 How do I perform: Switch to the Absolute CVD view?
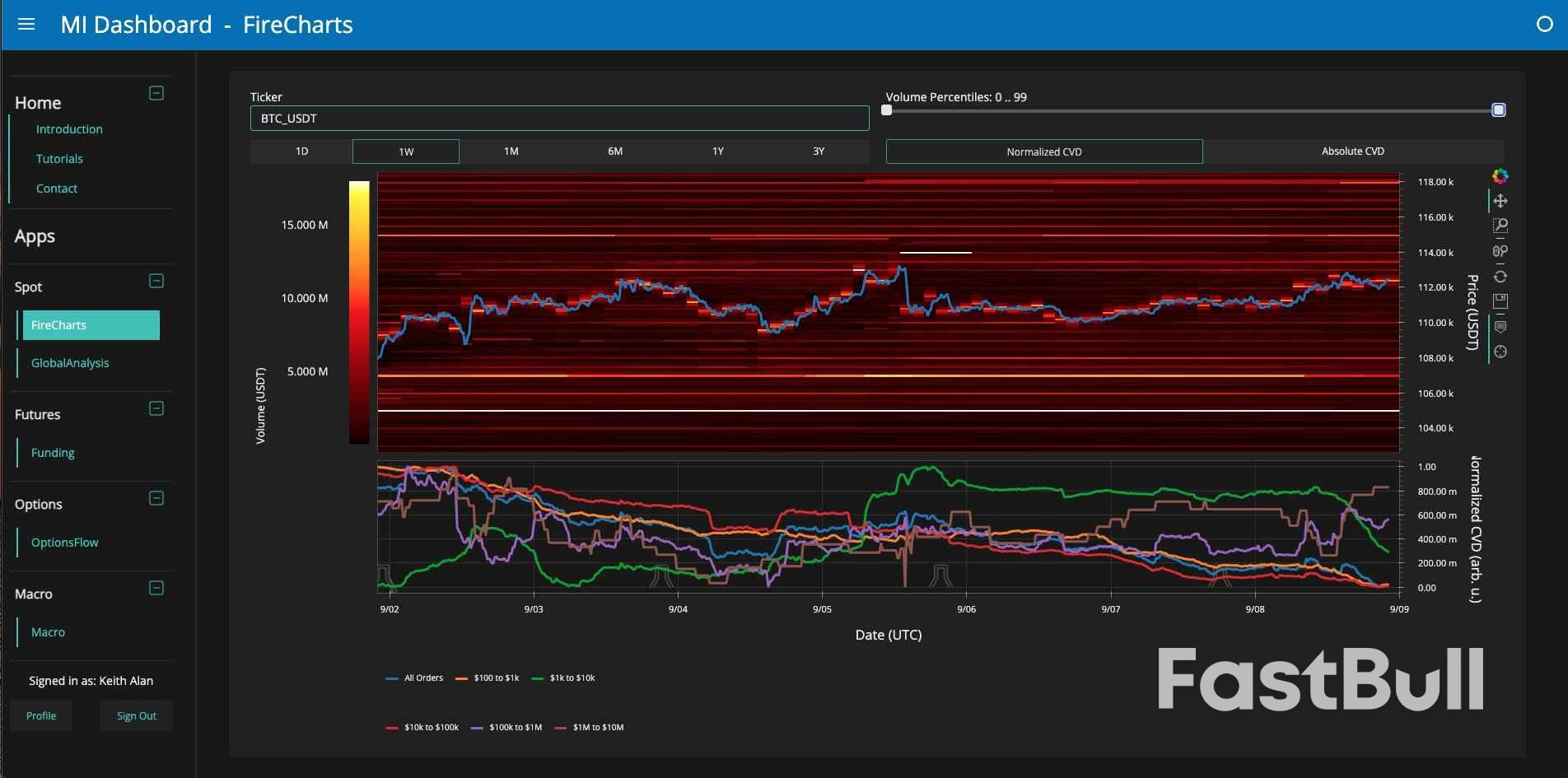(x=1352, y=151)
